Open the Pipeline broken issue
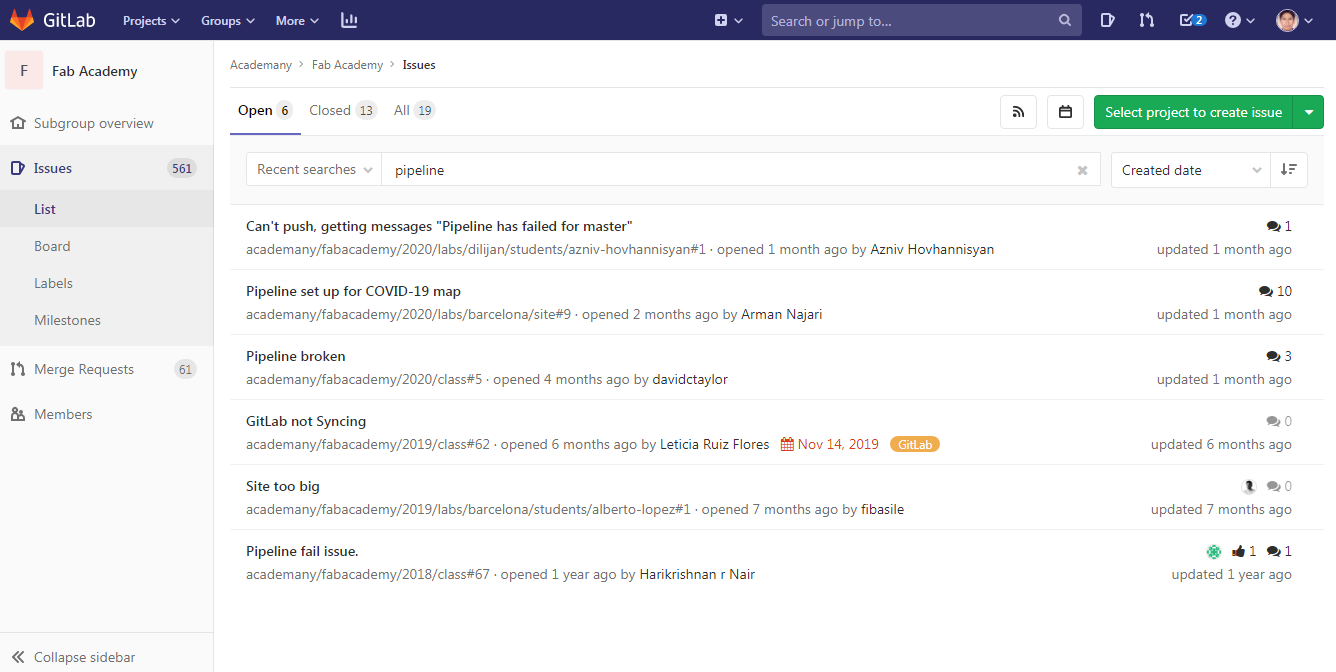 pyautogui.click(x=296, y=356)
